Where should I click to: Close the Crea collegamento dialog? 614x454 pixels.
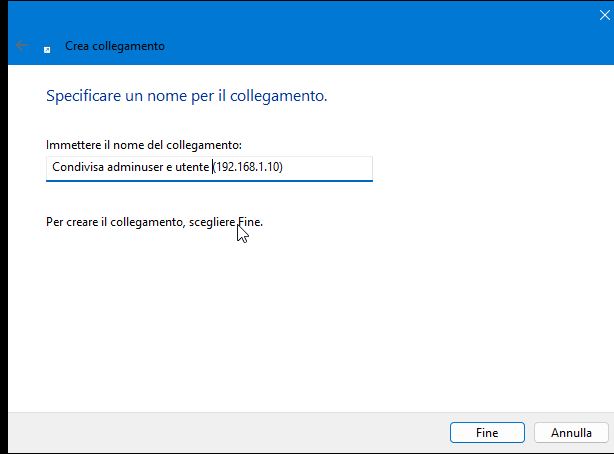click(x=604, y=15)
